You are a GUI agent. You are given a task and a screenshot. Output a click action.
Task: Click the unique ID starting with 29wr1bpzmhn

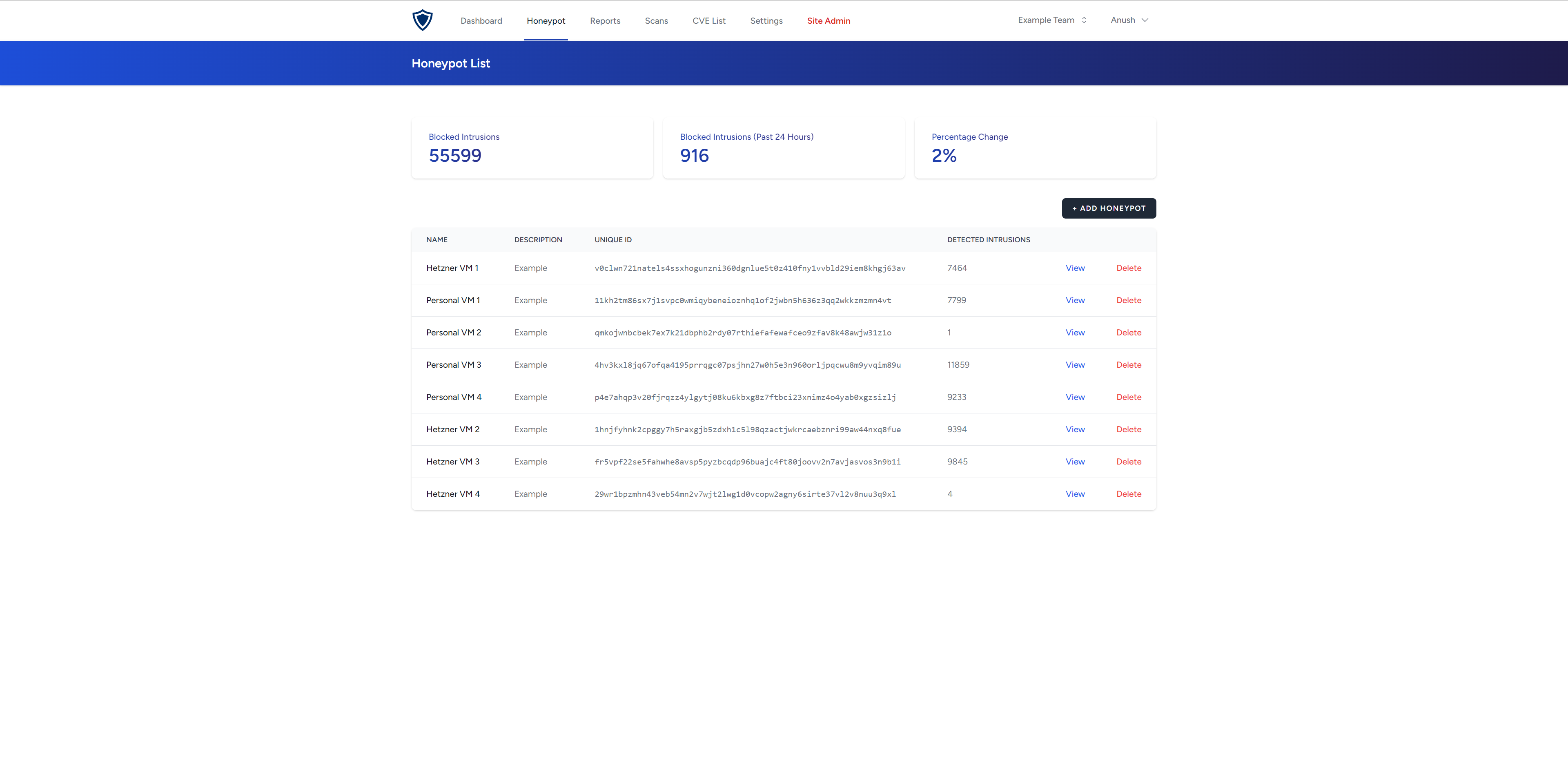[x=745, y=495]
